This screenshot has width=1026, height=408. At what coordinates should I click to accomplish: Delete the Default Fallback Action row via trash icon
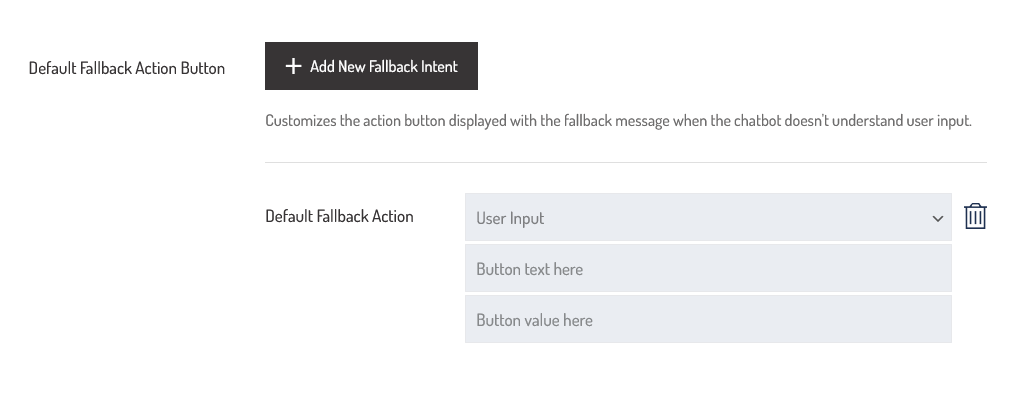(x=975, y=217)
